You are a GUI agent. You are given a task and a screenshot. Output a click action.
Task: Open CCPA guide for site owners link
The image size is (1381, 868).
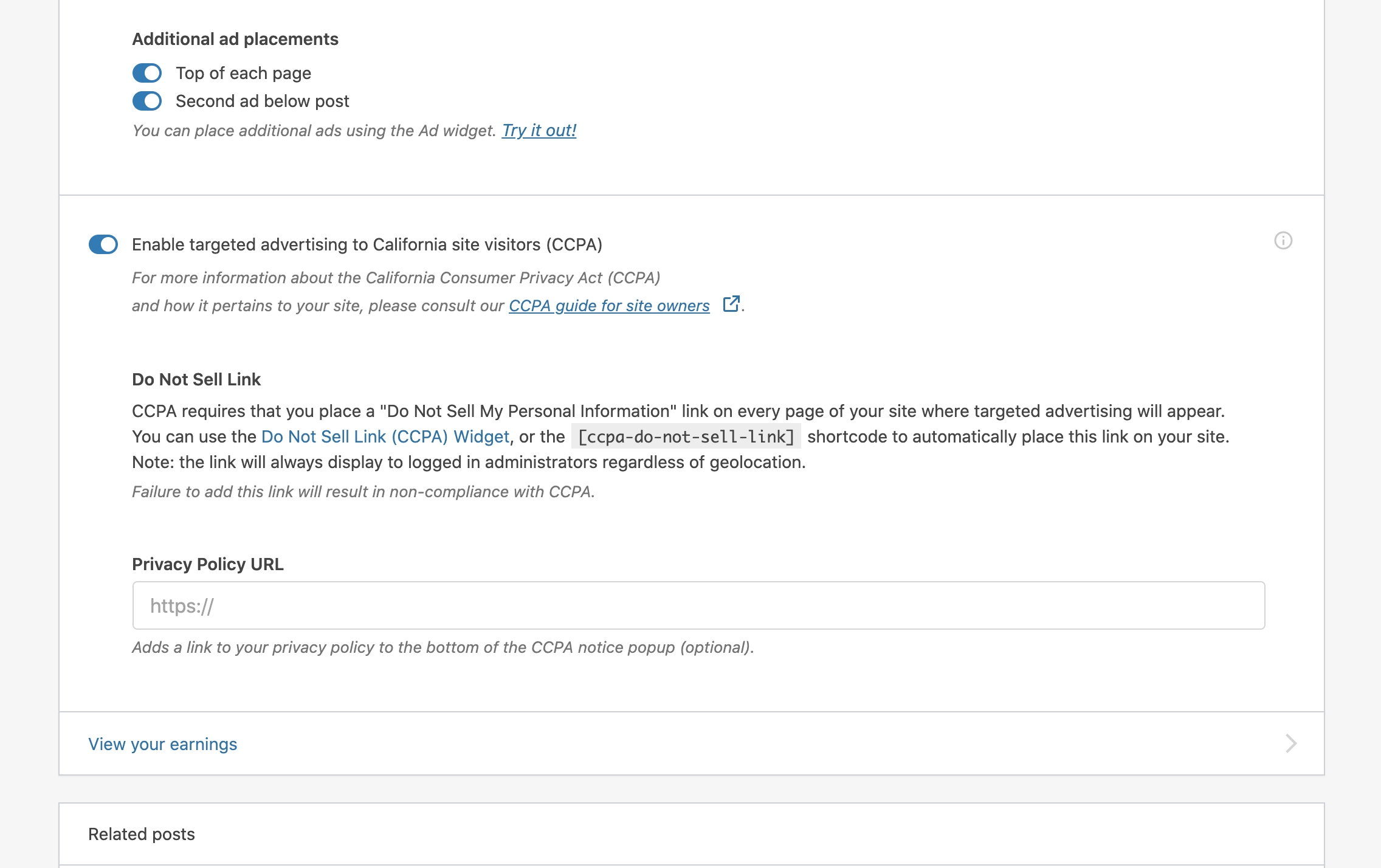pos(609,306)
